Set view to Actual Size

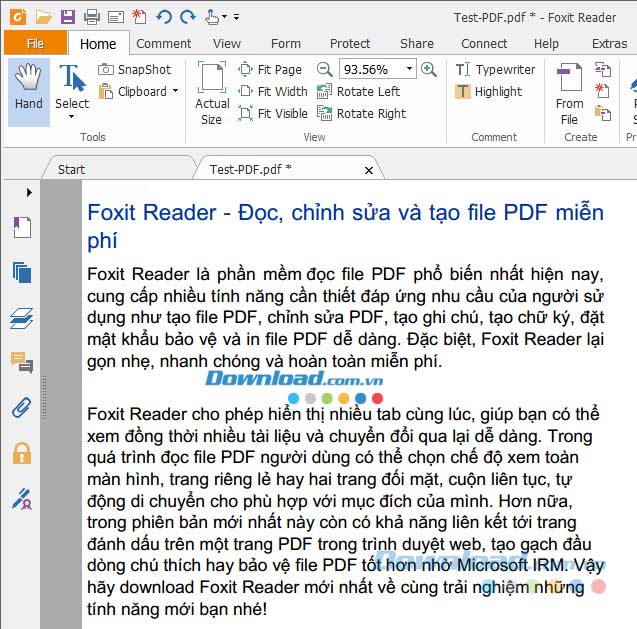click(x=212, y=93)
